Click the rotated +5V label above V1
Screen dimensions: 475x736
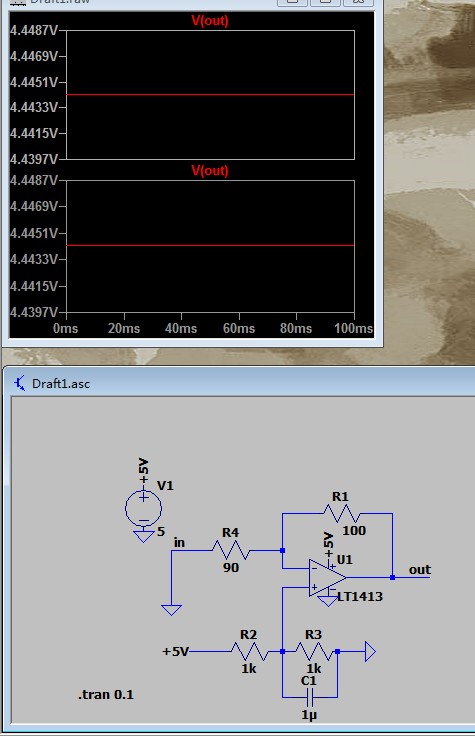pyautogui.click(x=144, y=470)
